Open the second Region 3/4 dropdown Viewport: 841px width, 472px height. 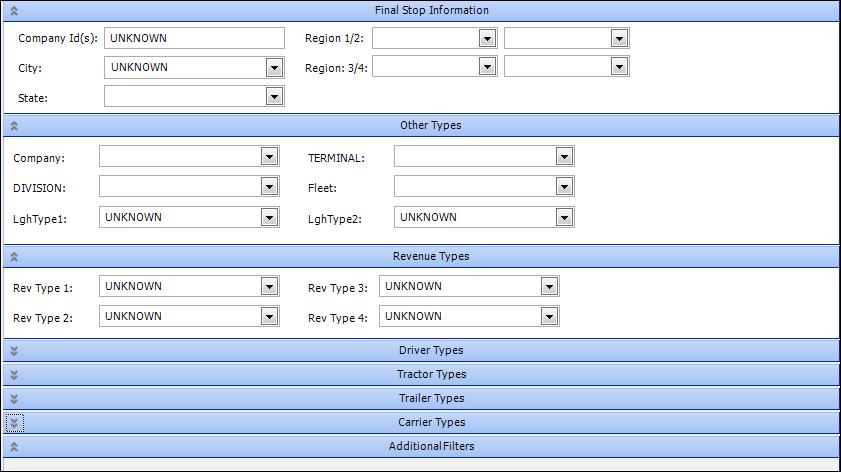pyautogui.click(x=619, y=68)
